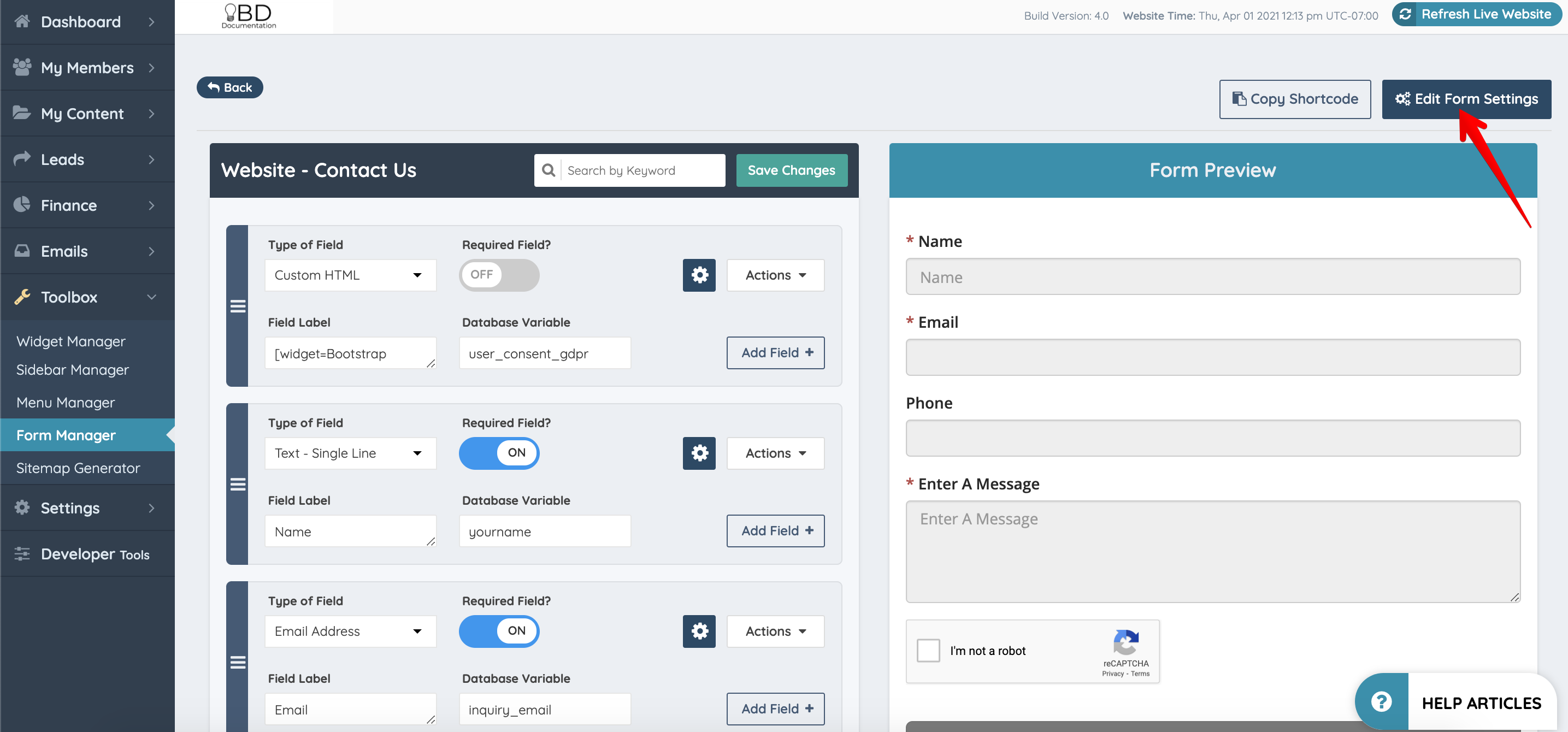
Task: Select Sitemap Generator in the sidebar
Action: [x=78, y=468]
